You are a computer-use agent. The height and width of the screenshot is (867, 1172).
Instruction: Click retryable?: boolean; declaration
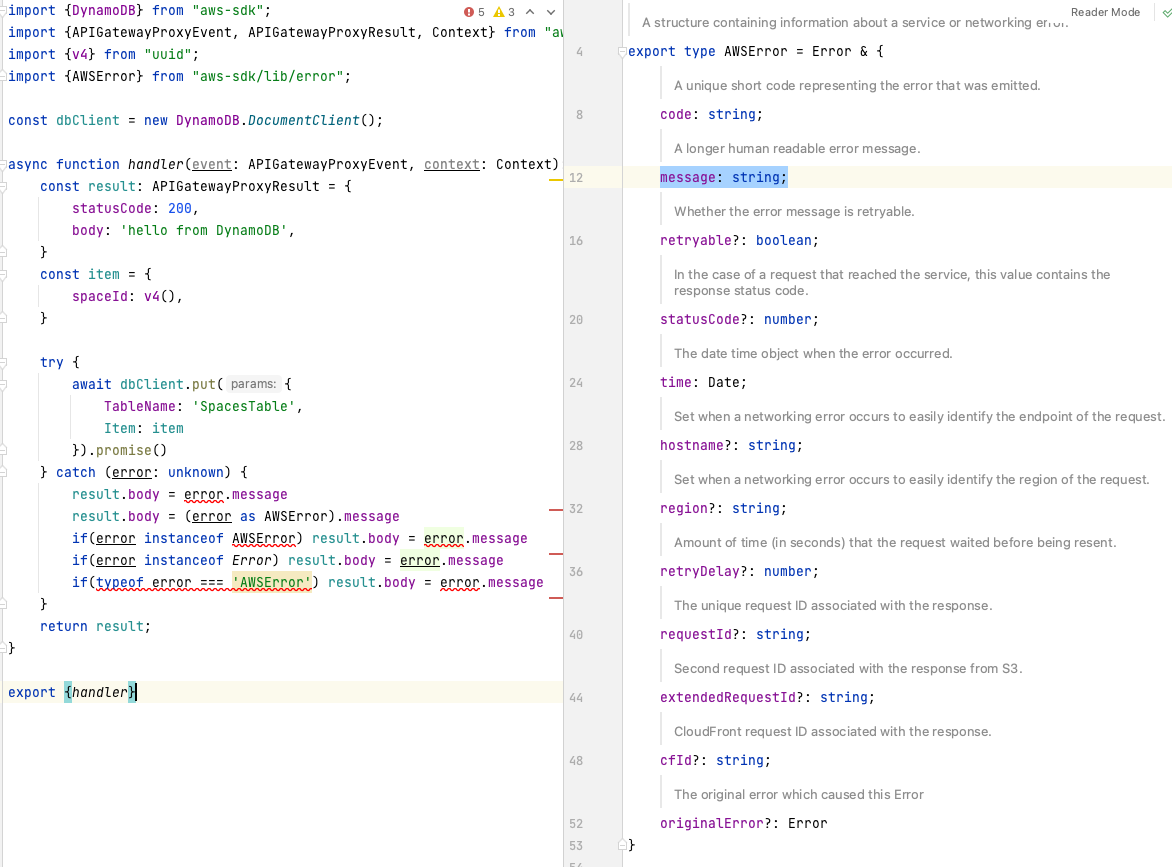pyautogui.click(x=739, y=241)
